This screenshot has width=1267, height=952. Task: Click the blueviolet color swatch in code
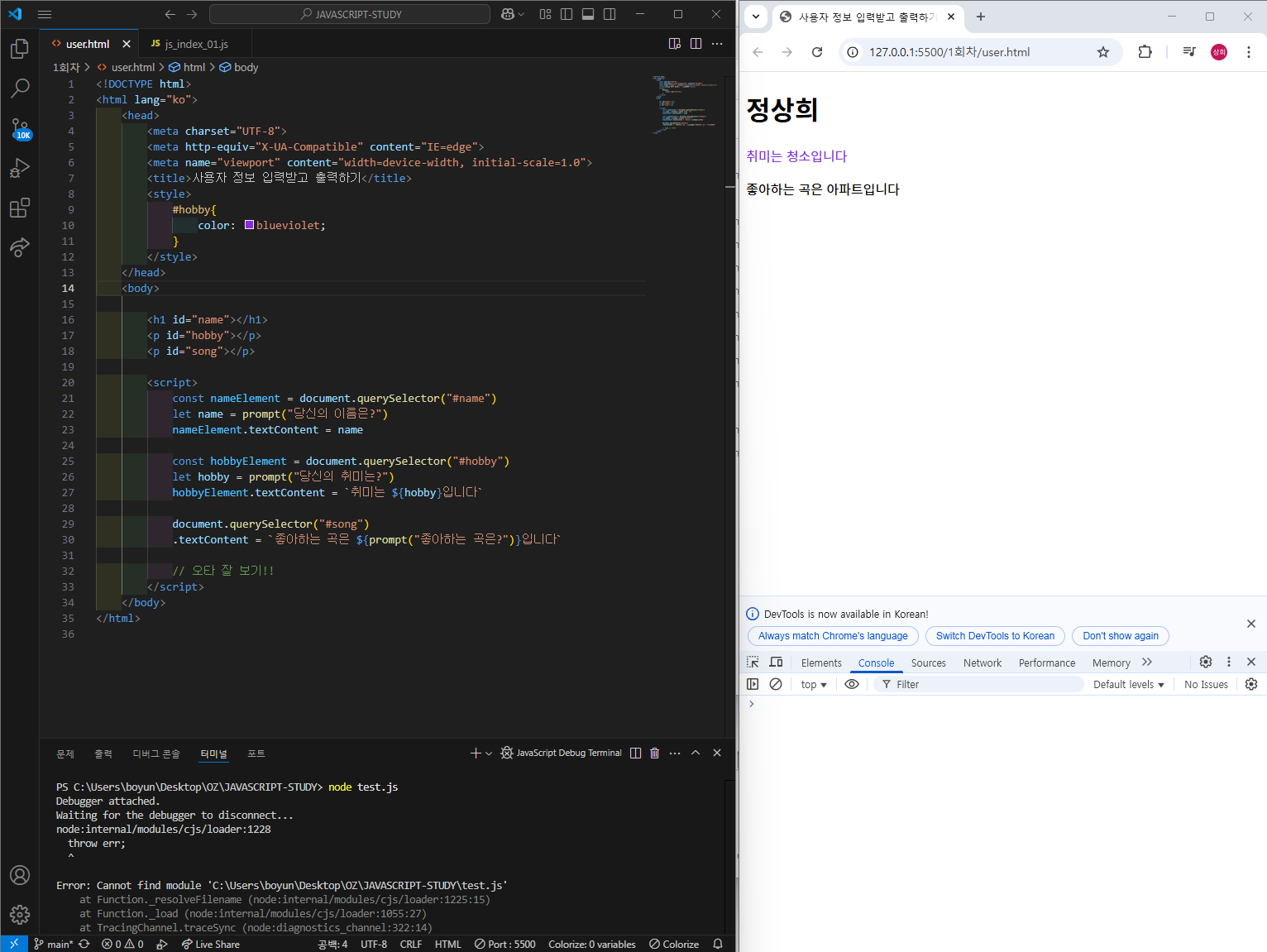coord(249,225)
